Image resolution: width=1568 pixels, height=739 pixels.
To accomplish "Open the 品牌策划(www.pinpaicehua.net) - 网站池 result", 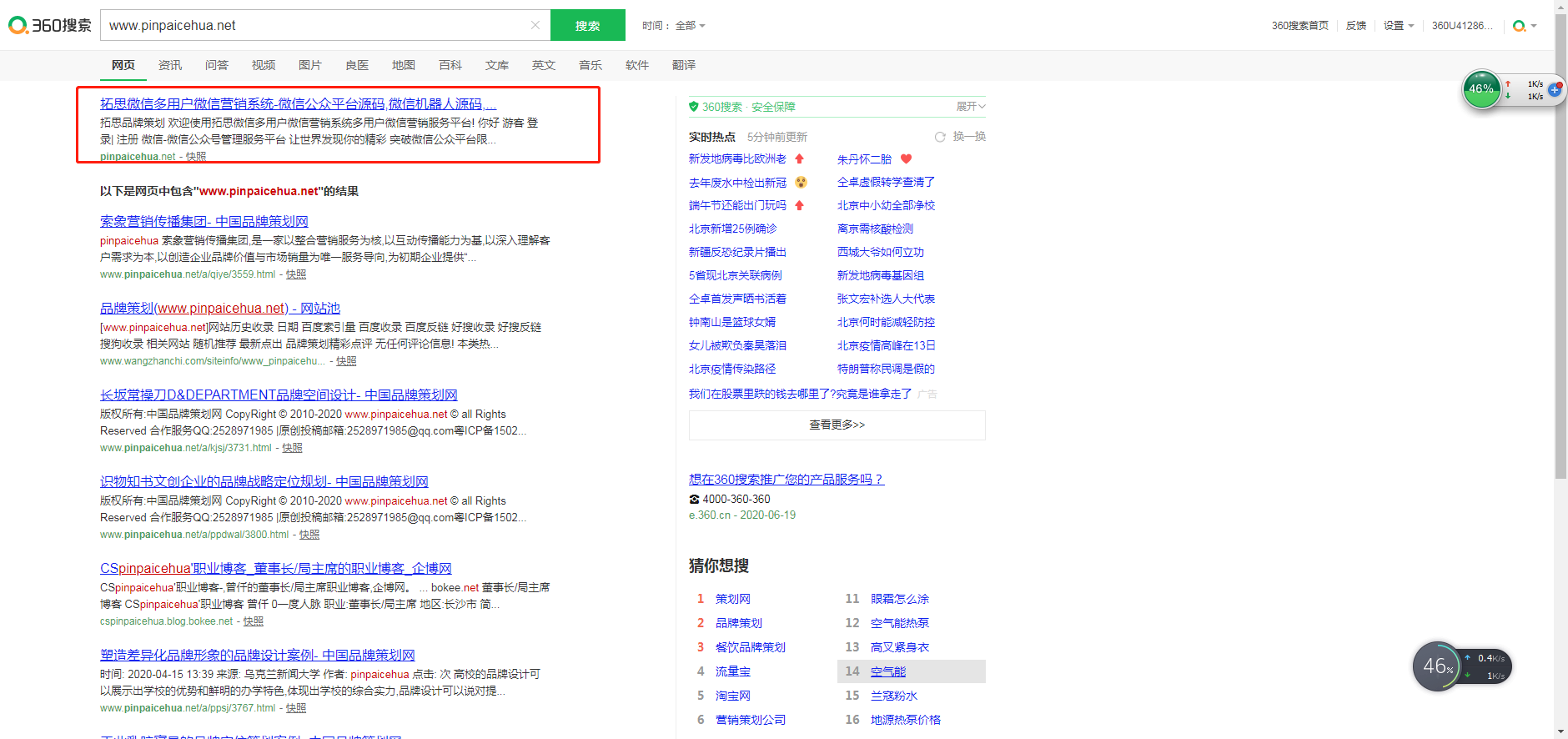I will click(x=220, y=308).
